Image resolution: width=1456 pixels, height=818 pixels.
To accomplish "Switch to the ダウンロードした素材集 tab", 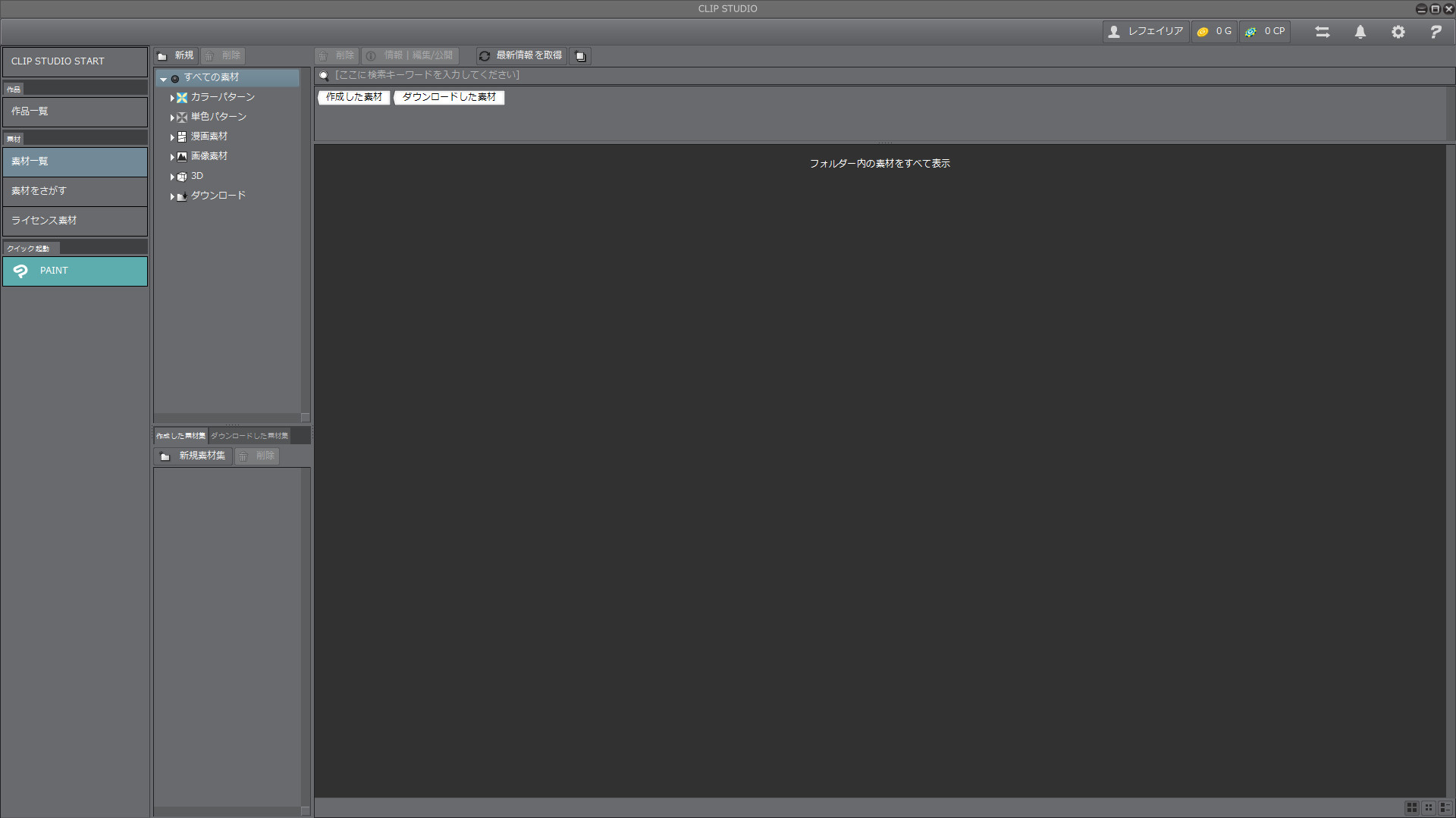I will click(x=249, y=436).
